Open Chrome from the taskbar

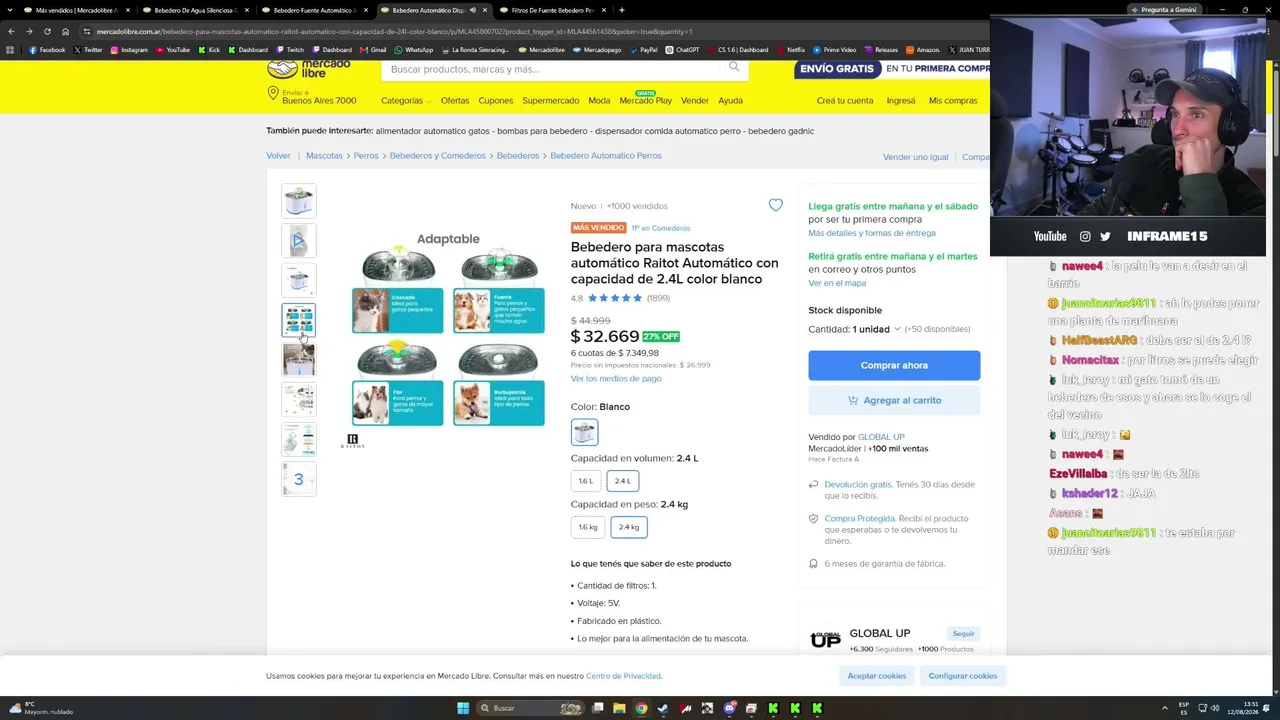[x=641, y=708]
